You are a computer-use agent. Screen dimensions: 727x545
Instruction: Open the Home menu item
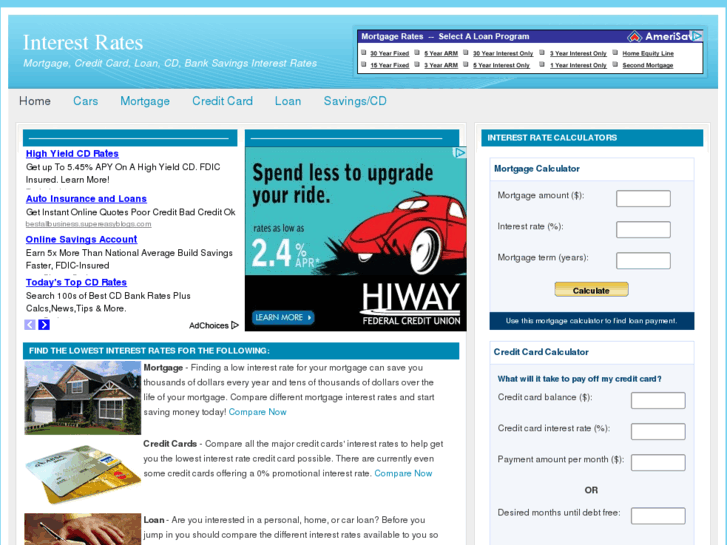pyautogui.click(x=35, y=101)
